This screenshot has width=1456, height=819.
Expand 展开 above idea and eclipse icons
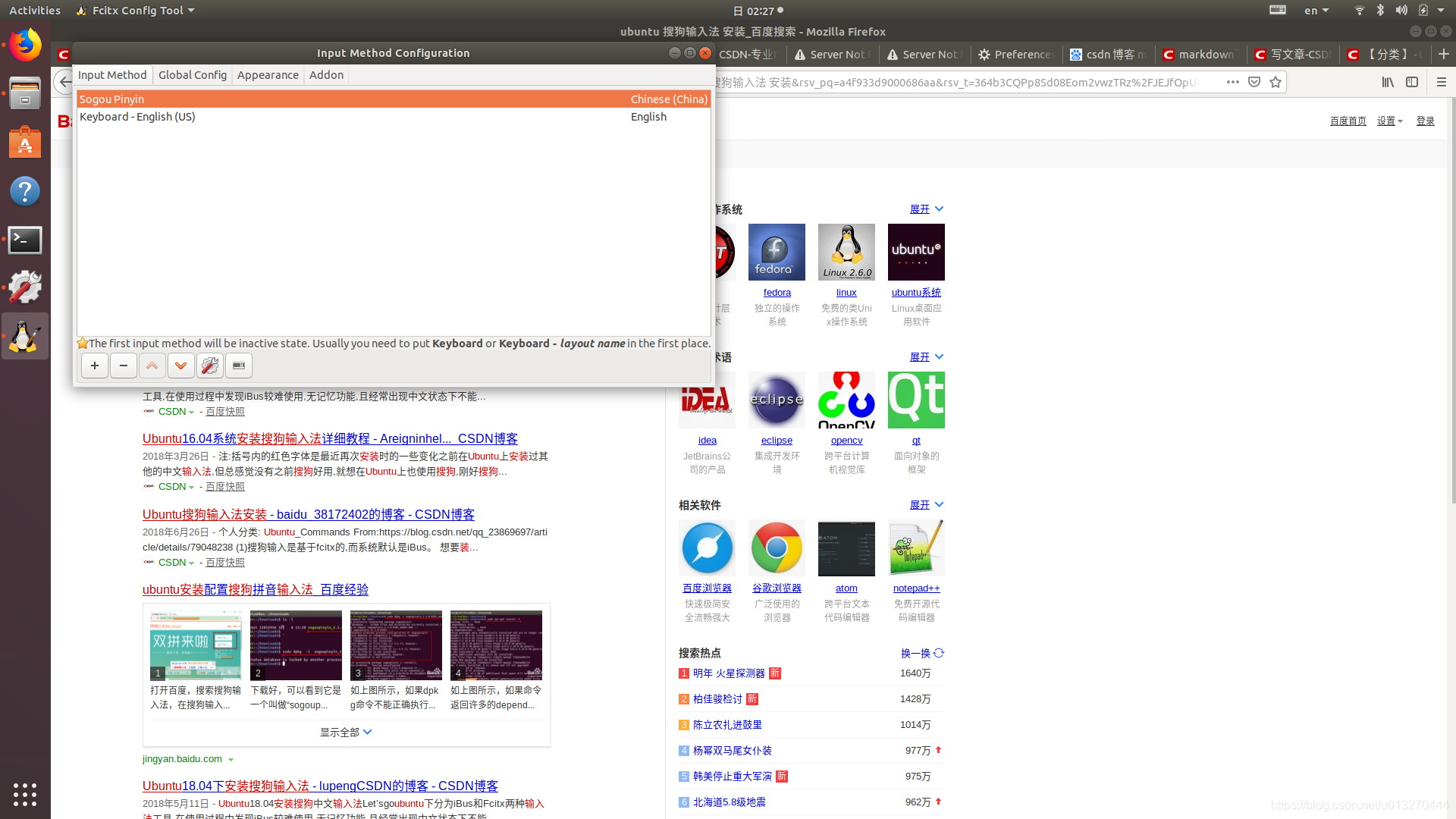click(927, 357)
